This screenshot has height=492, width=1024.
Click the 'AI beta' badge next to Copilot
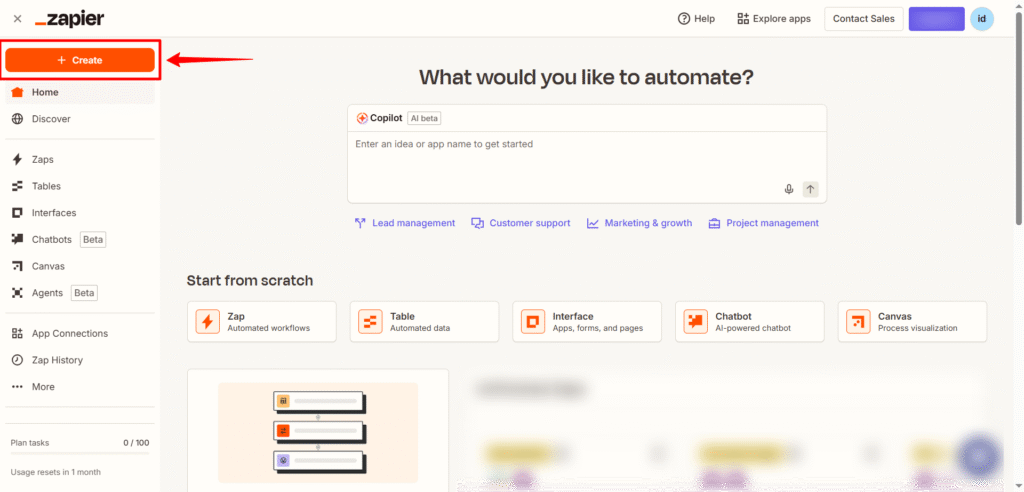(424, 118)
